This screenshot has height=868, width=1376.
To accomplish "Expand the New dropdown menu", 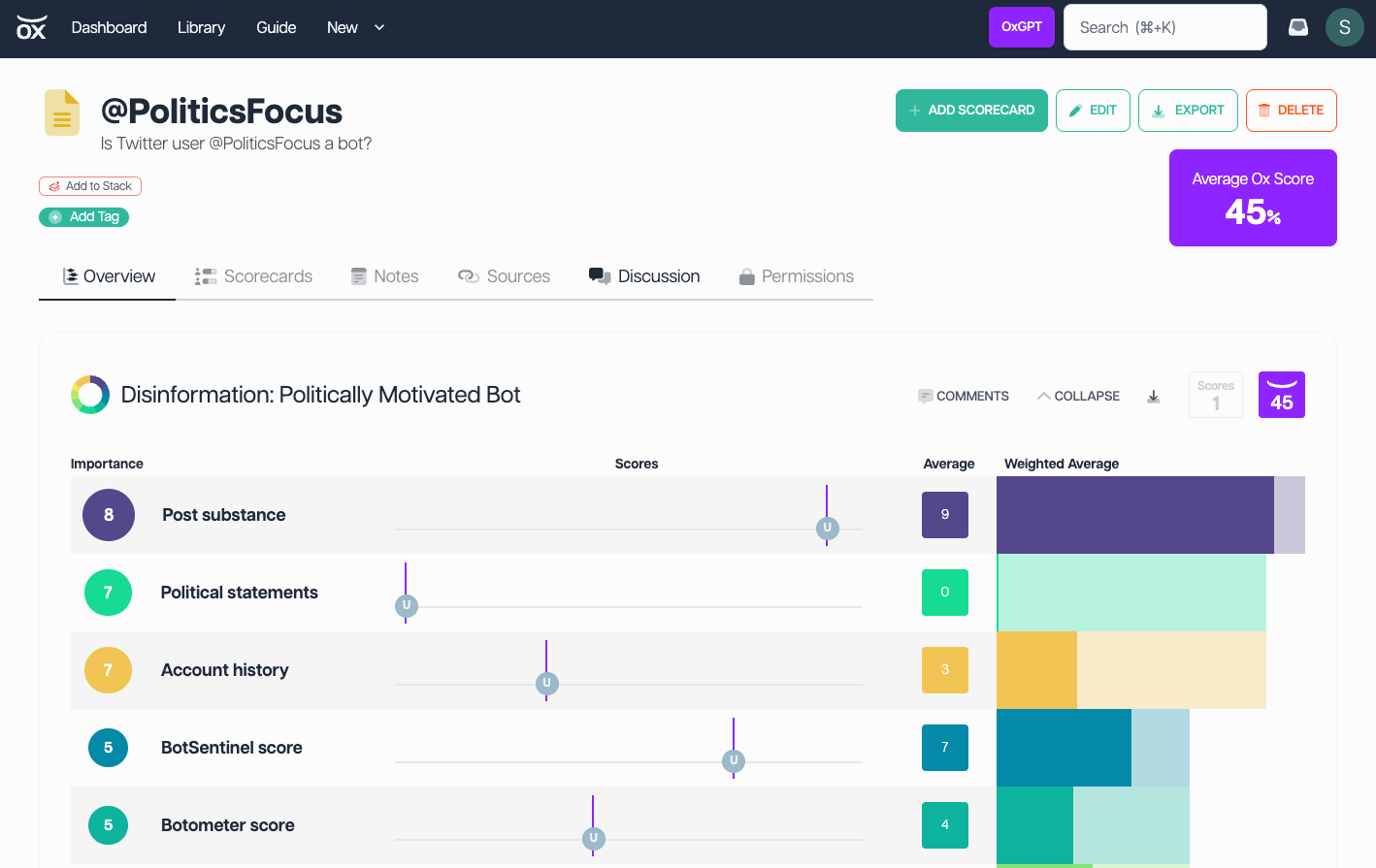I will tap(355, 27).
